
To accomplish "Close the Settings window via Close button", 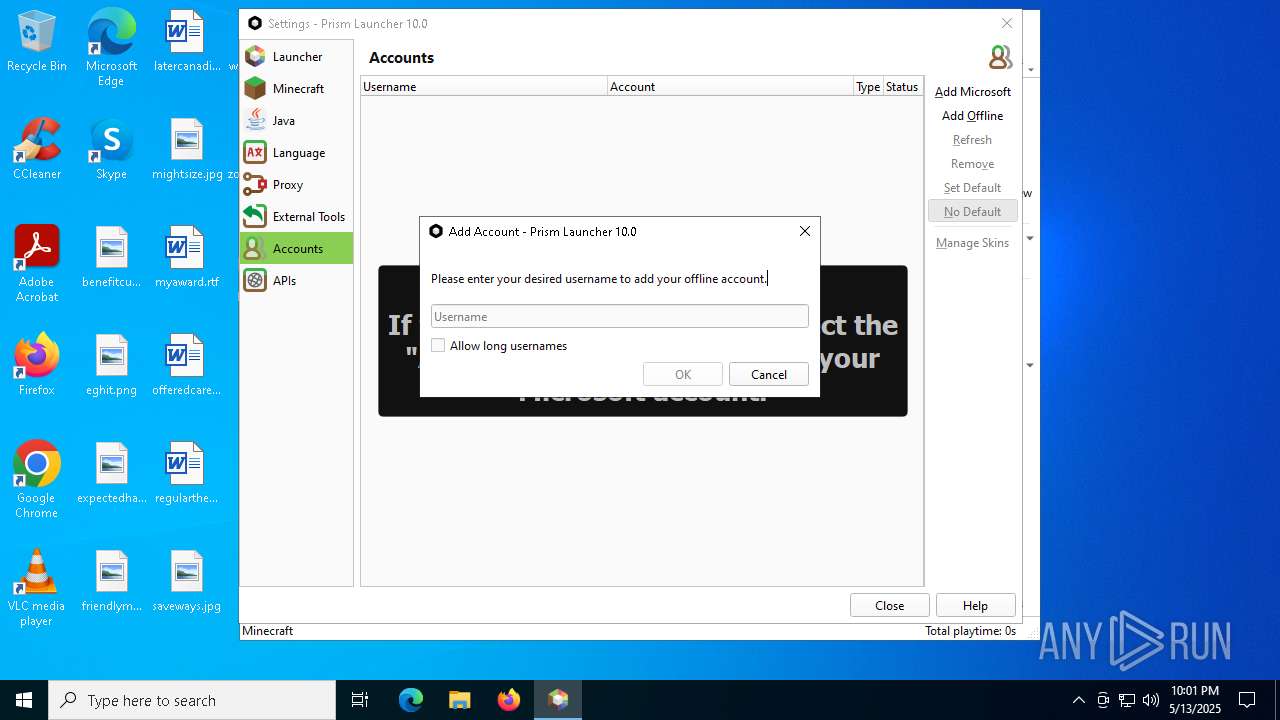I will (x=889, y=605).
